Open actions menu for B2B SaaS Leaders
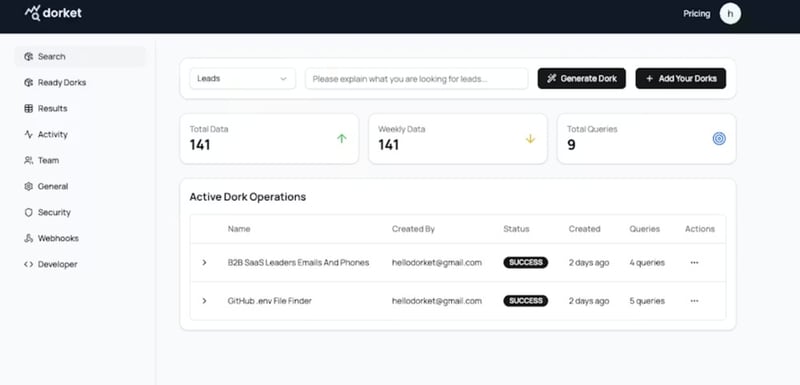The width and height of the screenshot is (800, 385). point(694,263)
